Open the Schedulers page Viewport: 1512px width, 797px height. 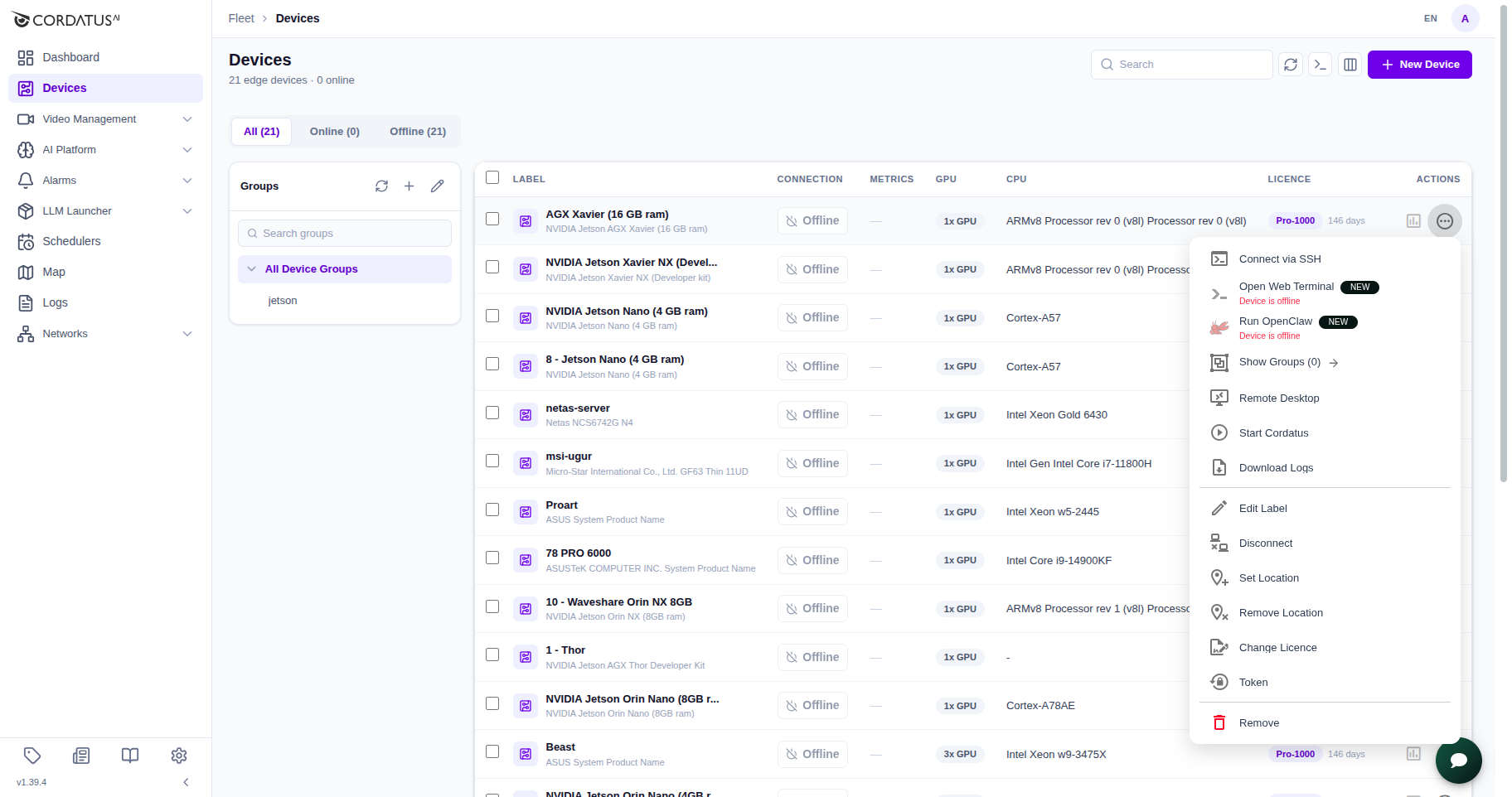(105, 241)
